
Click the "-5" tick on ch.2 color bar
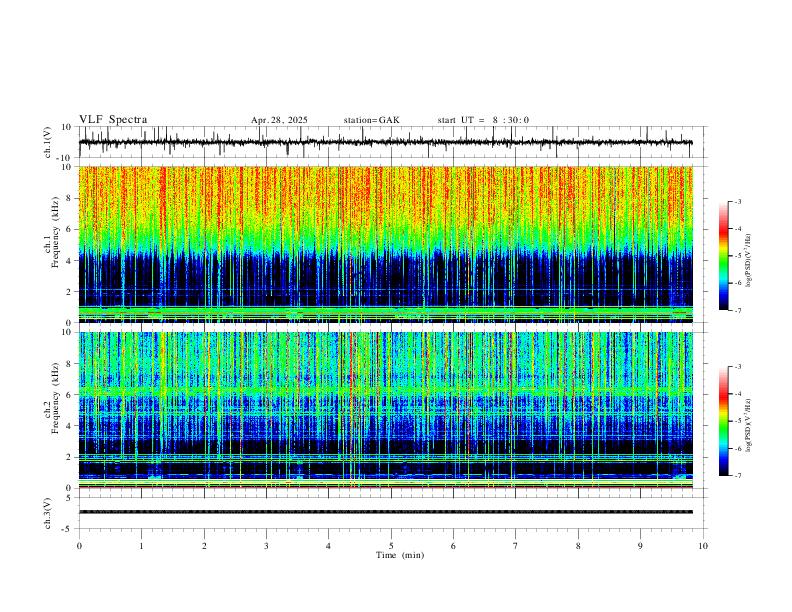tap(738, 421)
